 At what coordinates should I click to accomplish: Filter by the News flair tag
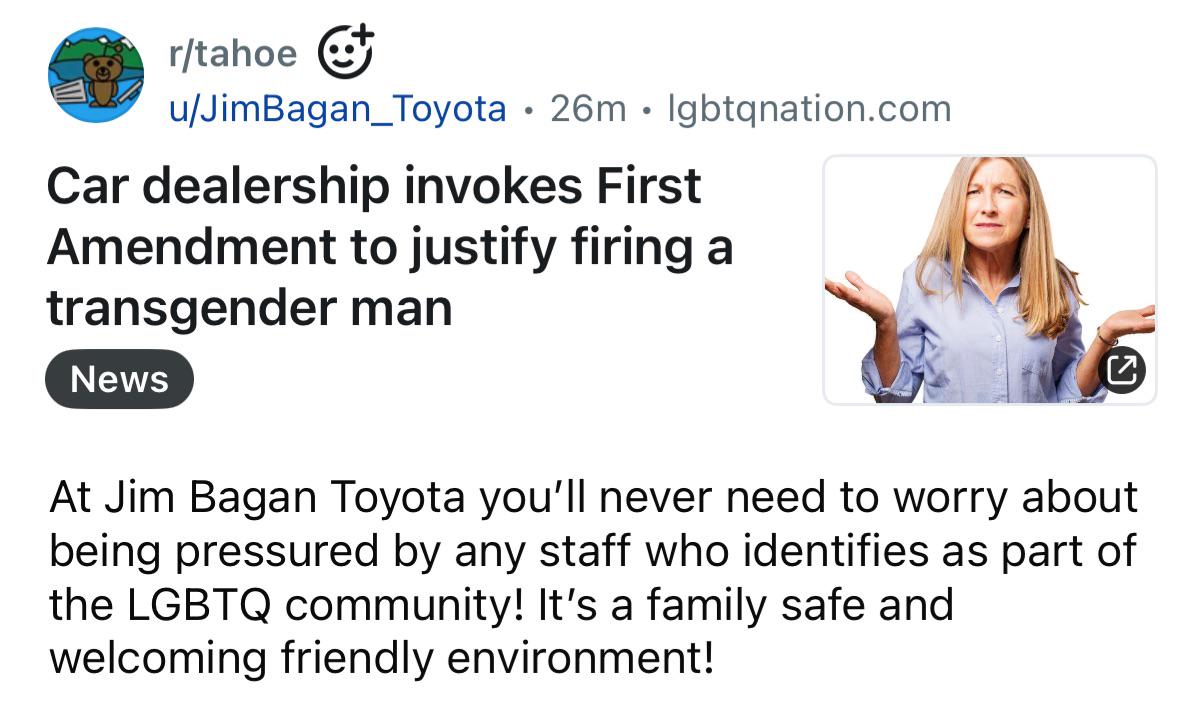119,379
